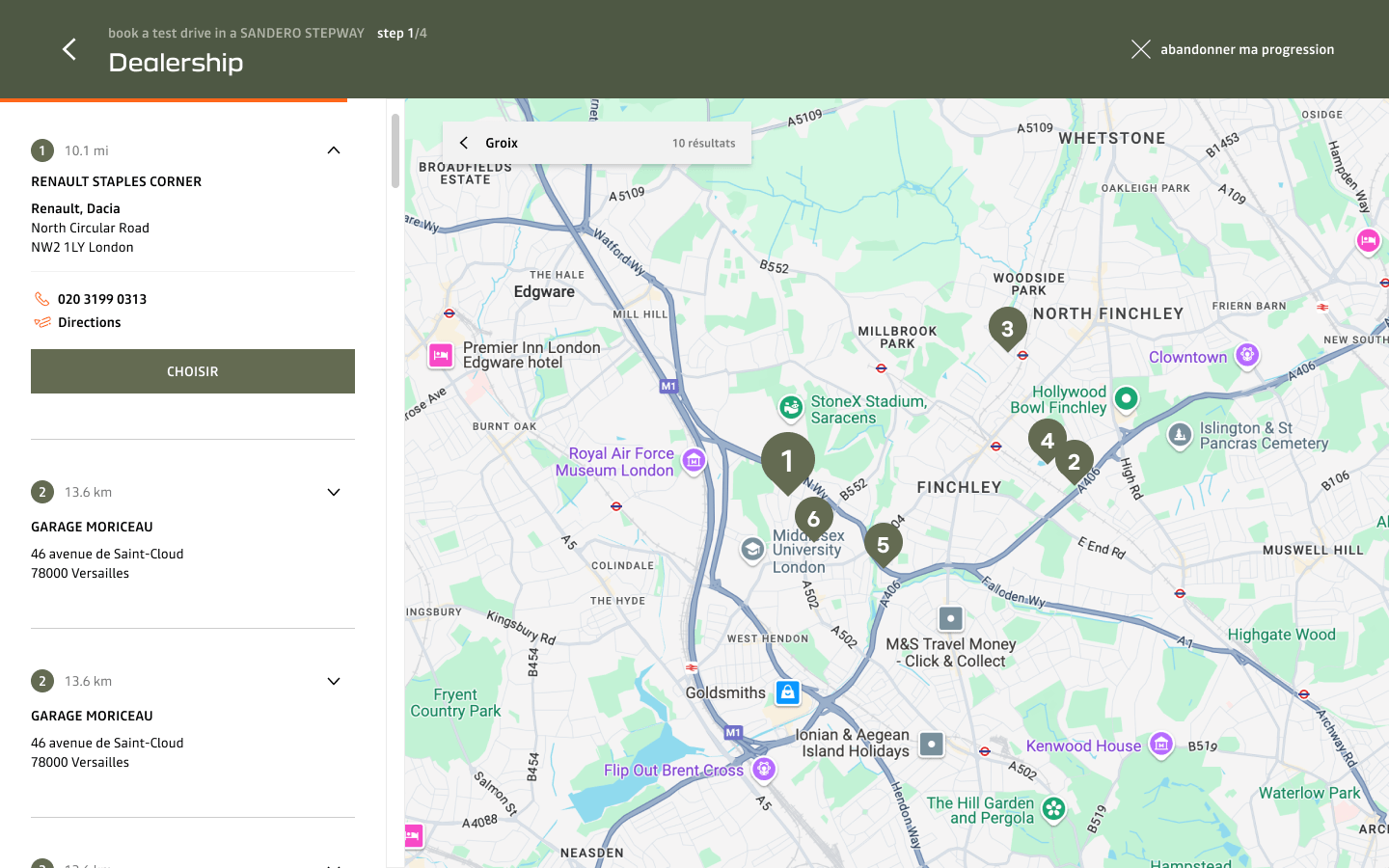
Task: Click Clowntown map icon
Action: point(1247,356)
